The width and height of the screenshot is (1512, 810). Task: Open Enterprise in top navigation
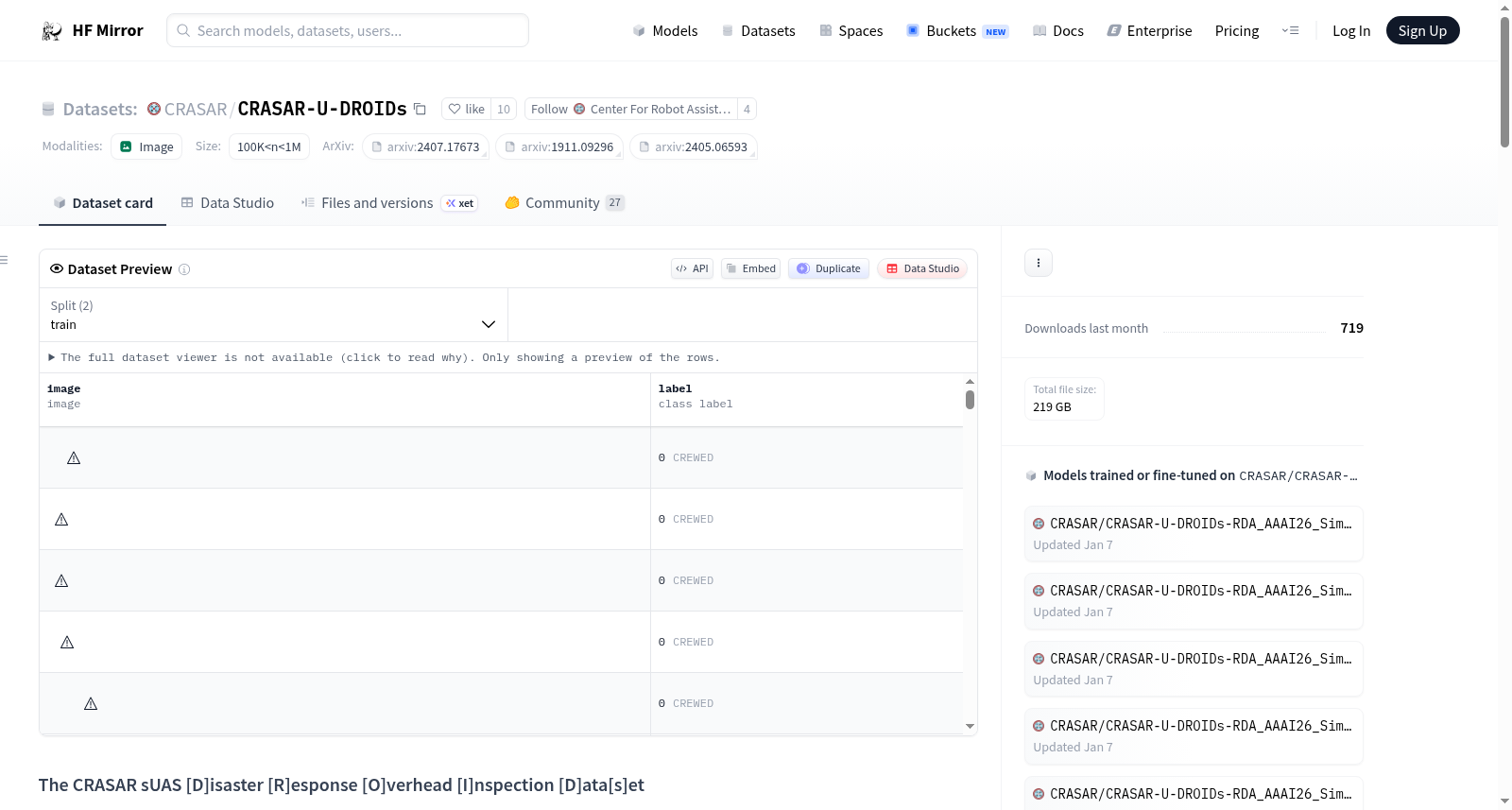click(1149, 31)
